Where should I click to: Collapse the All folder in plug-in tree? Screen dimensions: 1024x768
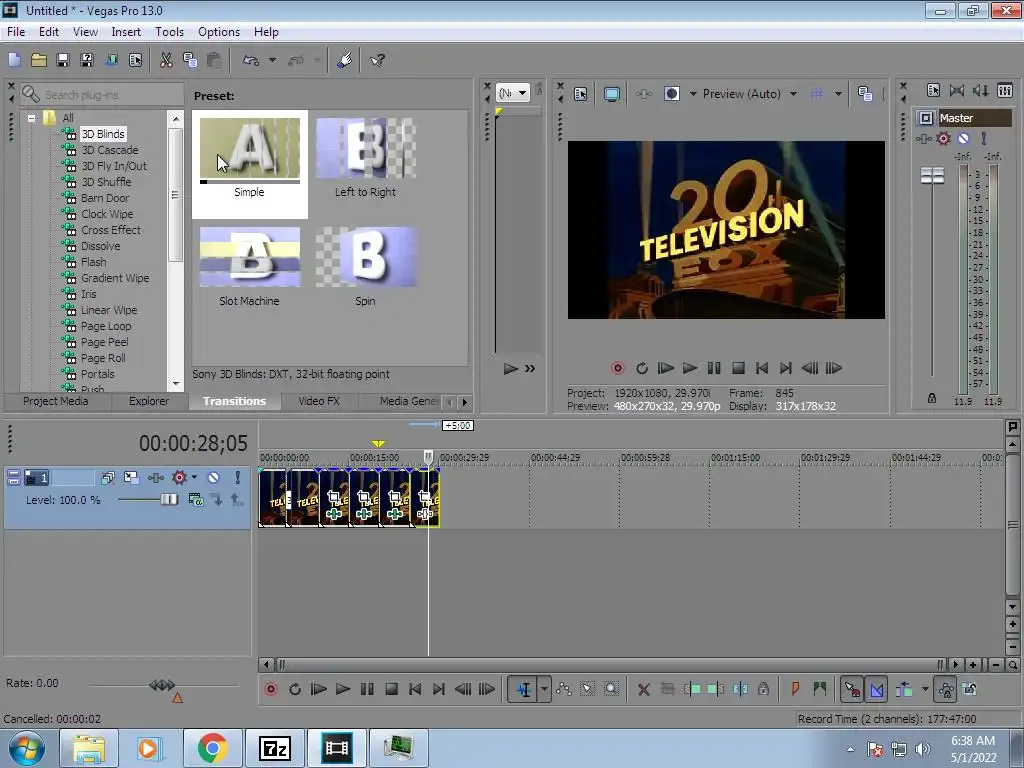[31, 118]
